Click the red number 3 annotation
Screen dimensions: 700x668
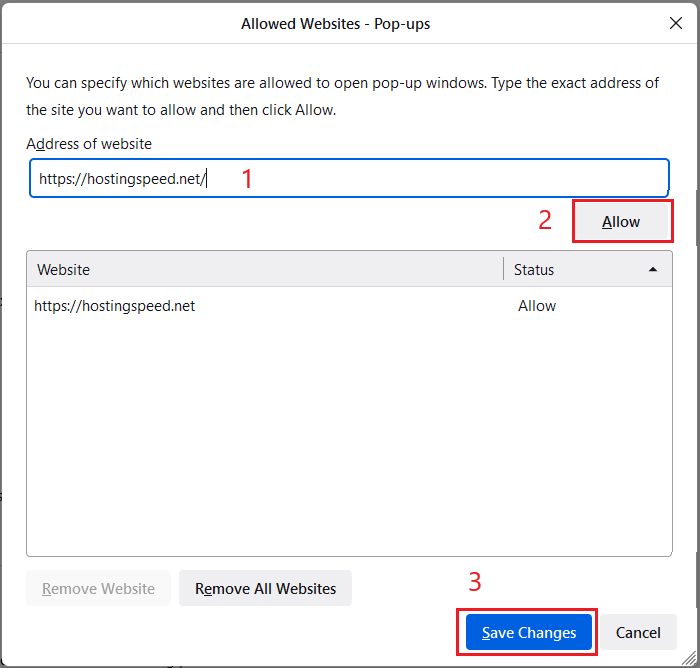click(476, 582)
